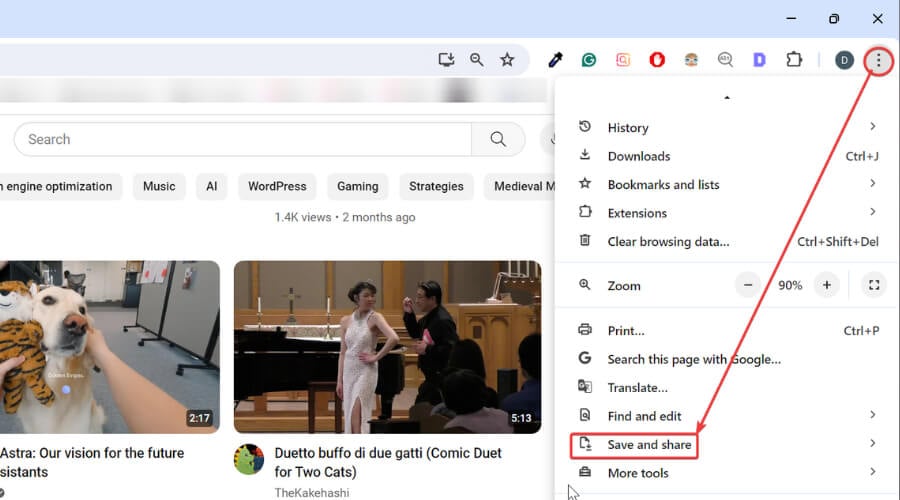
Task: Open Astra: Our vision for the future title
Action: click(x=92, y=462)
